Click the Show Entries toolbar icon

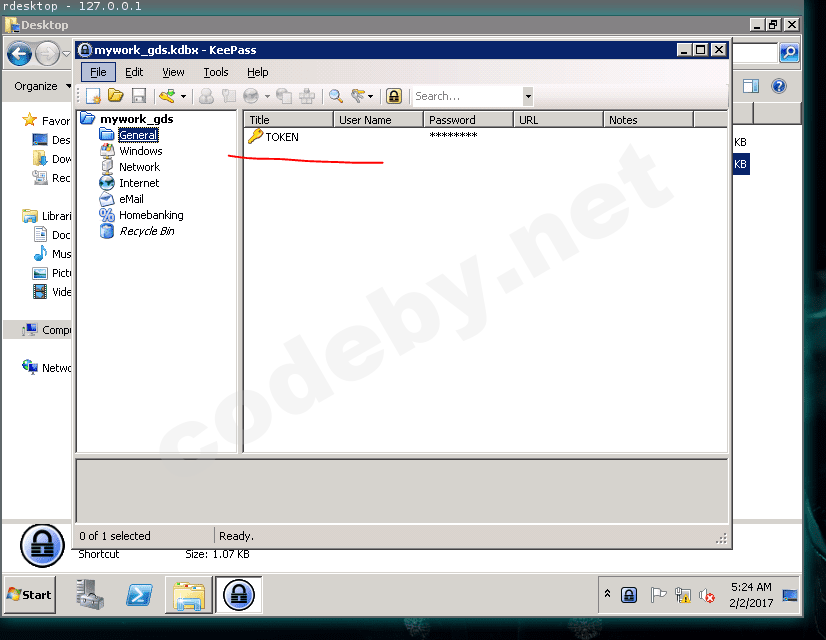tap(358, 96)
